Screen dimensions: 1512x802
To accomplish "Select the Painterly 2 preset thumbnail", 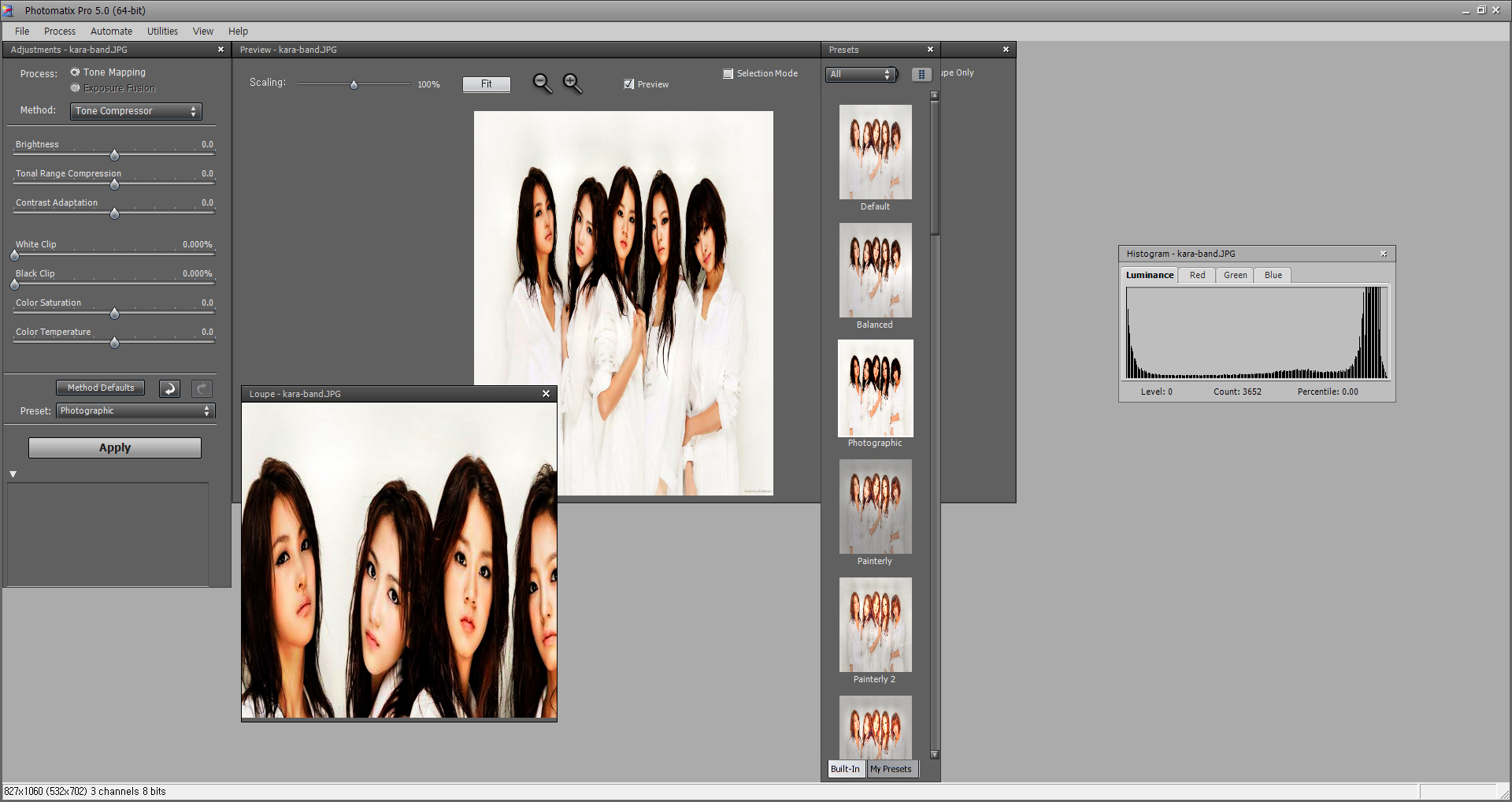I will tap(875, 625).
